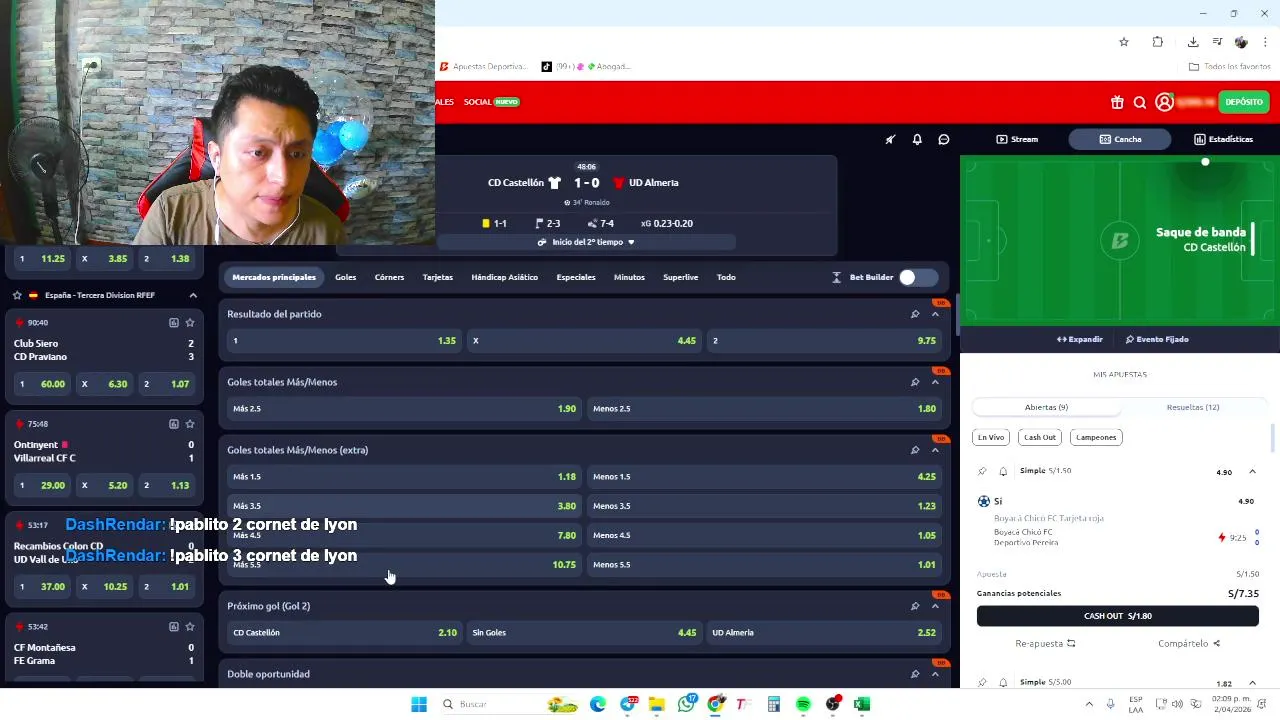
Task: Filter bets by Cash Out chip
Action: tap(1040, 437)
